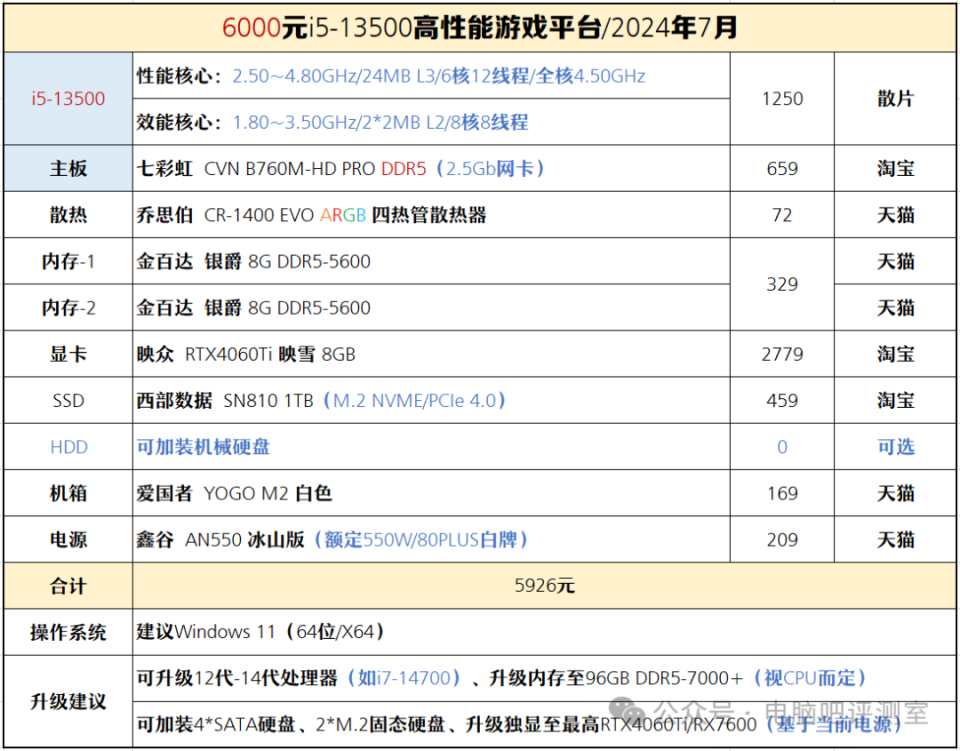The image size is (960, 751).
Task: Click the "散片" source cell
Action: tap(895, 99)
